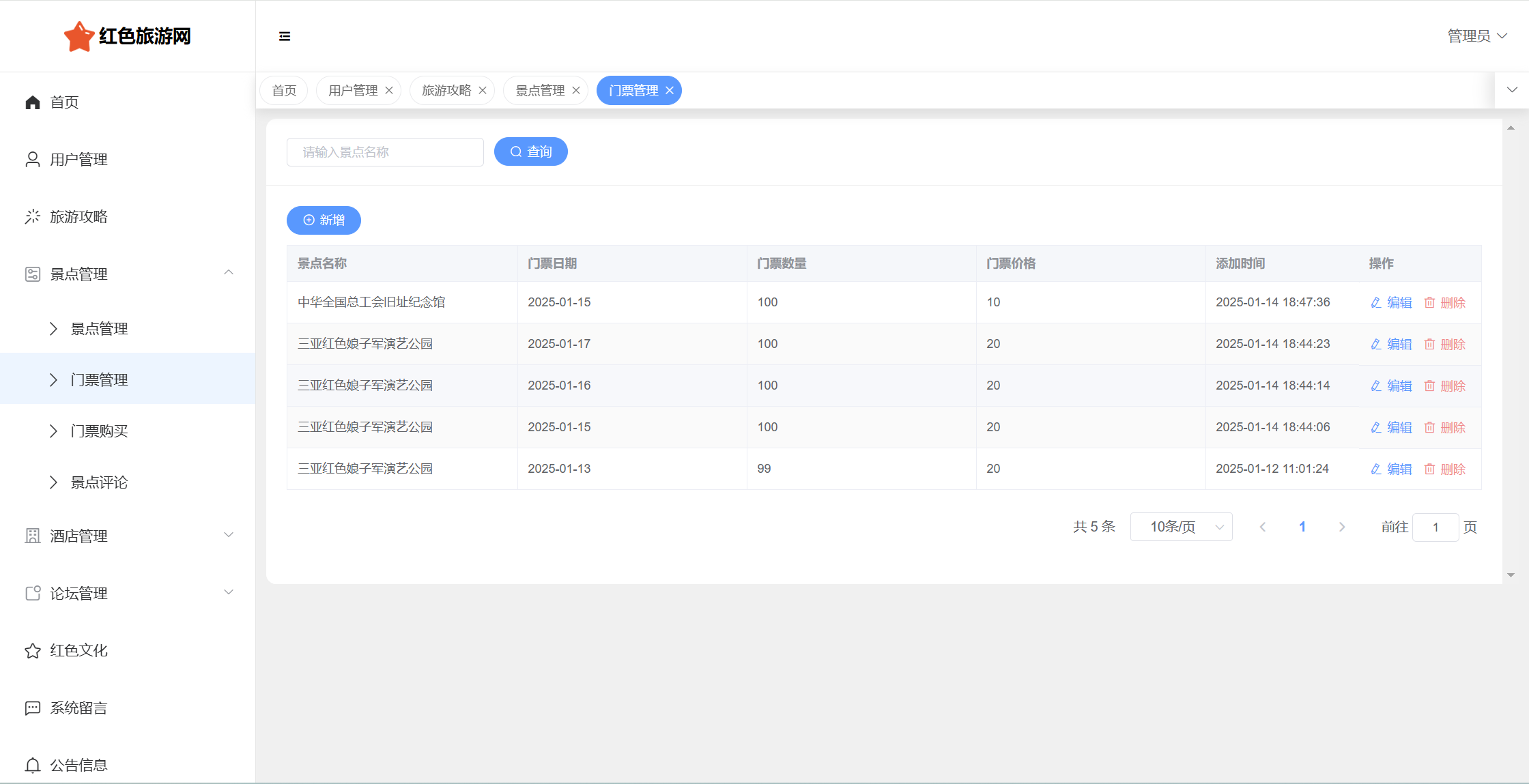Image resolution: width=1529 pixels, height=784 pixels.
Task: Click the 查询 search button
Action: pyautogui.click(x=530, y=151)
